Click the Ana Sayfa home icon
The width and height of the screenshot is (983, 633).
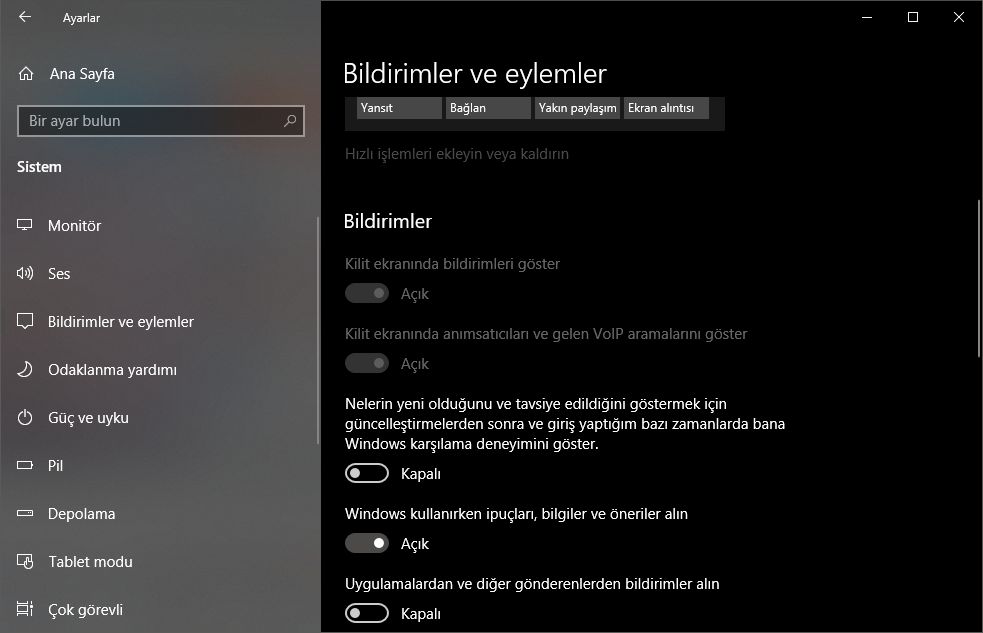coord(26,74)
